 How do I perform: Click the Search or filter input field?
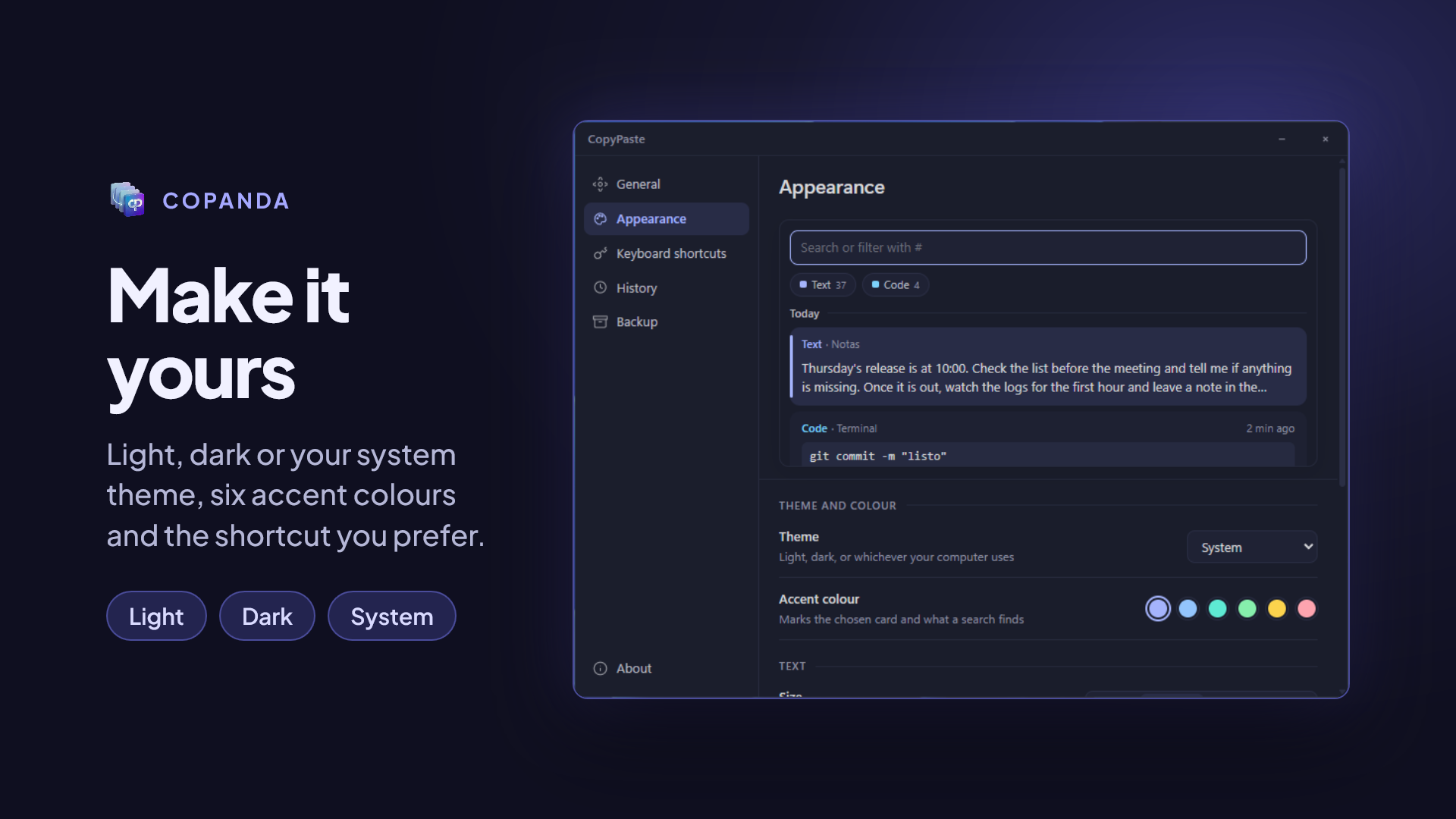pyautogui.click(x=1047, y=247)
